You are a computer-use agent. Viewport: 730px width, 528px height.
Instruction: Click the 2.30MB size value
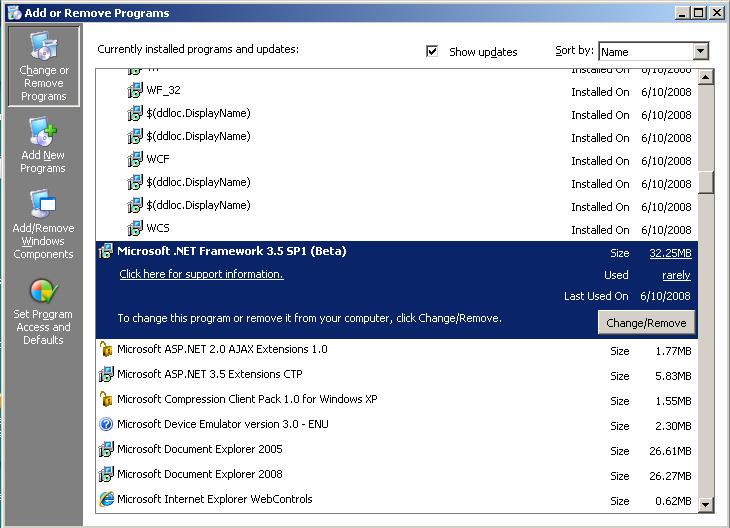coord(673,426)
